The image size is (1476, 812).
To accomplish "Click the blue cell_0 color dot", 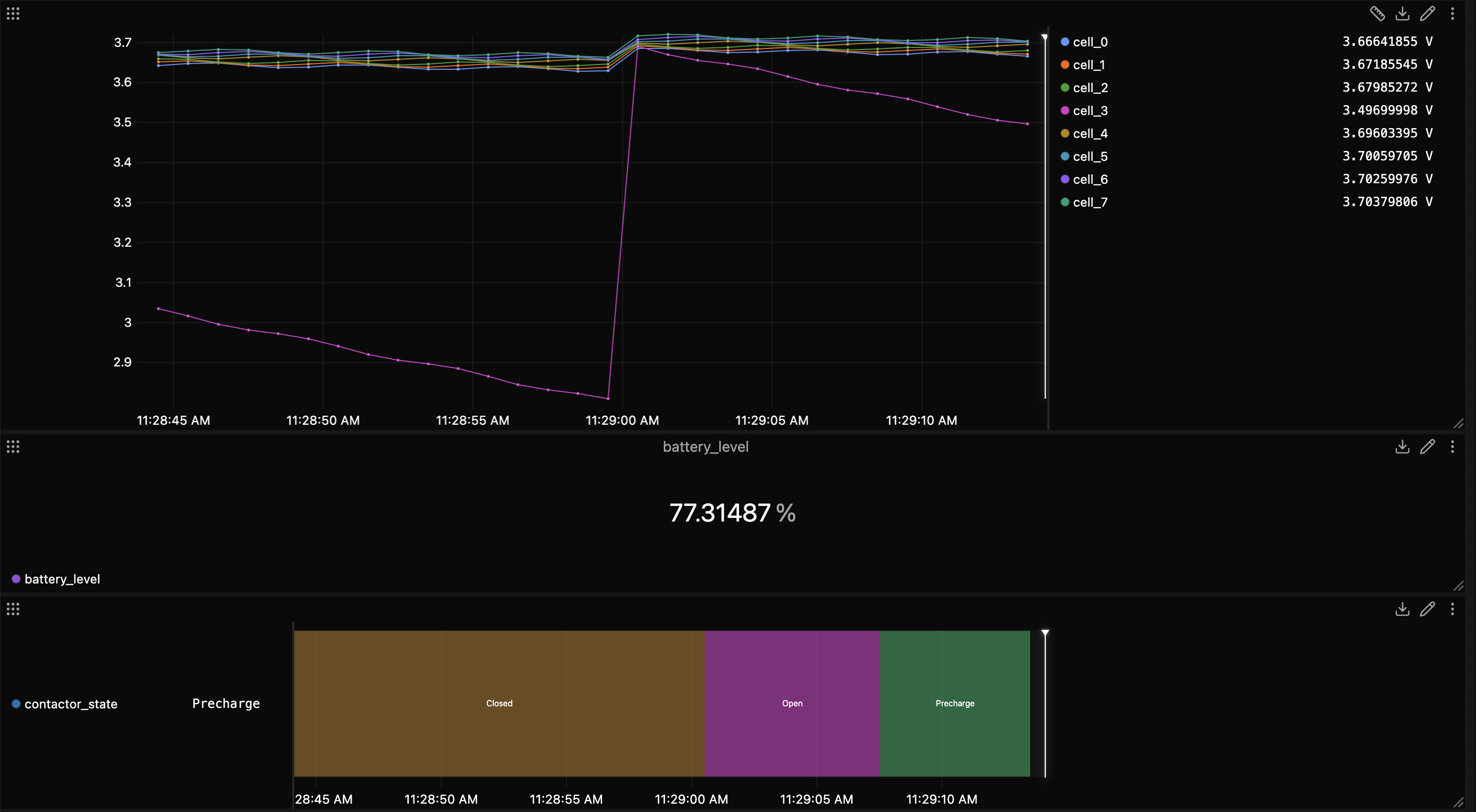I will [x=1065, y=42].
